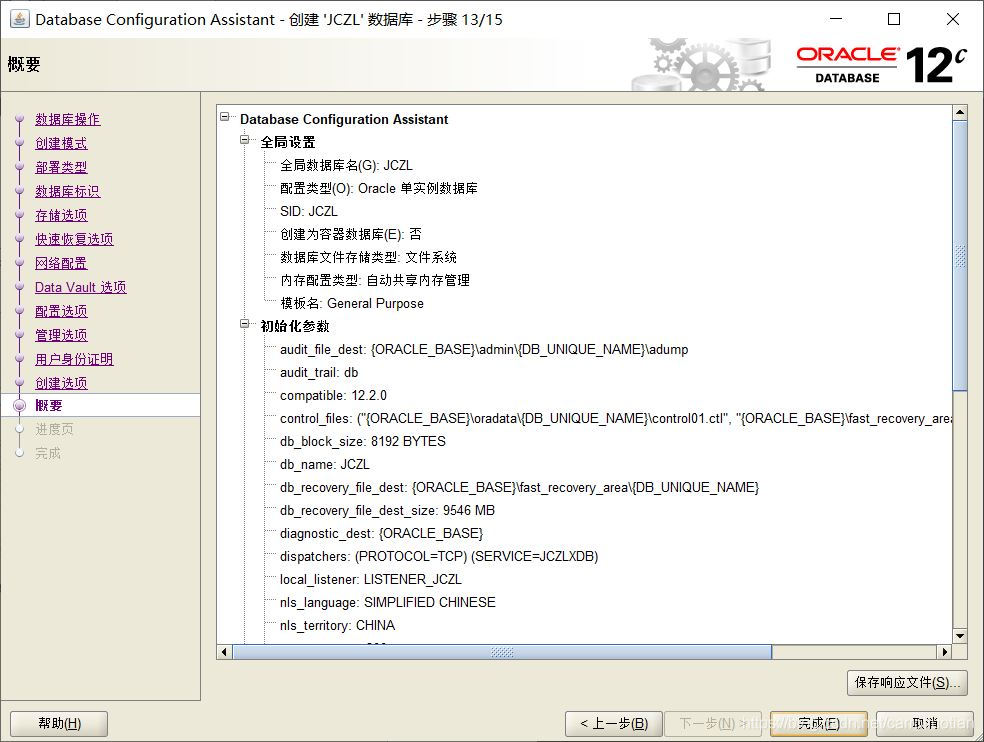
Task: Select the dispatchers parameter row
Action: pyautogui.click(x=439, y=556)
